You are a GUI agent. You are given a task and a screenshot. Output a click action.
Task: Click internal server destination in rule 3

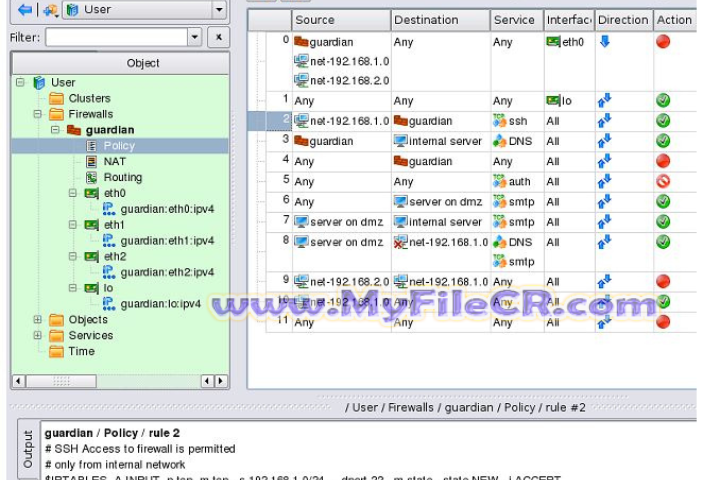(438, 141)
